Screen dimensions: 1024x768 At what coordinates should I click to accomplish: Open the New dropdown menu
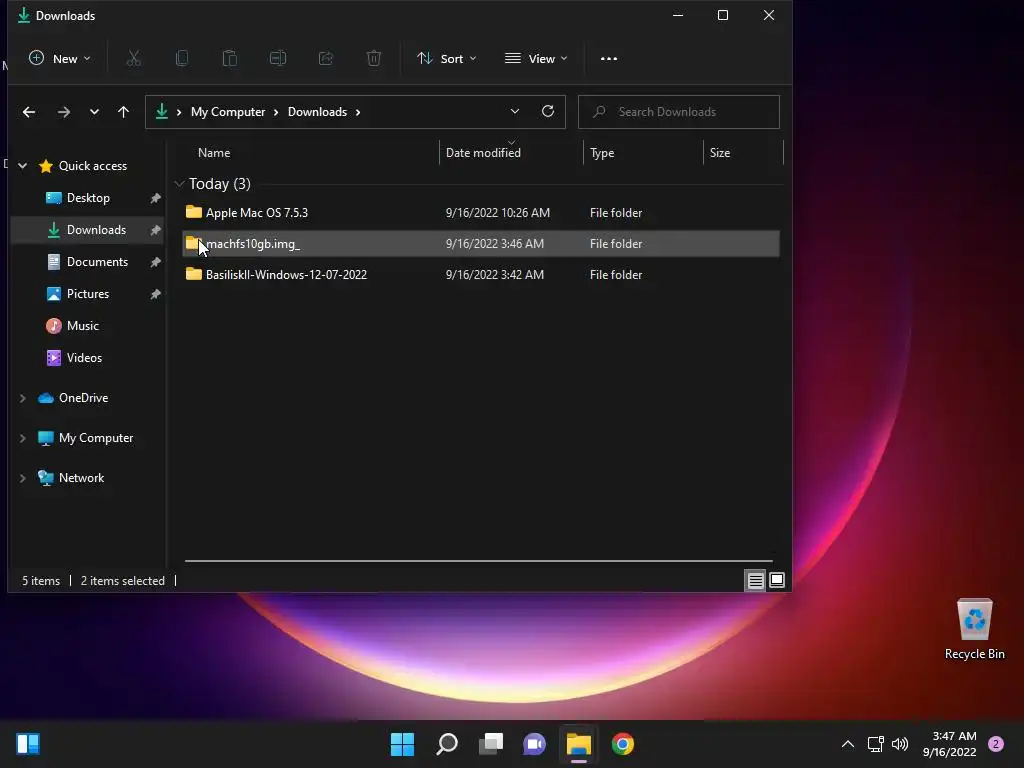(59, 59)
